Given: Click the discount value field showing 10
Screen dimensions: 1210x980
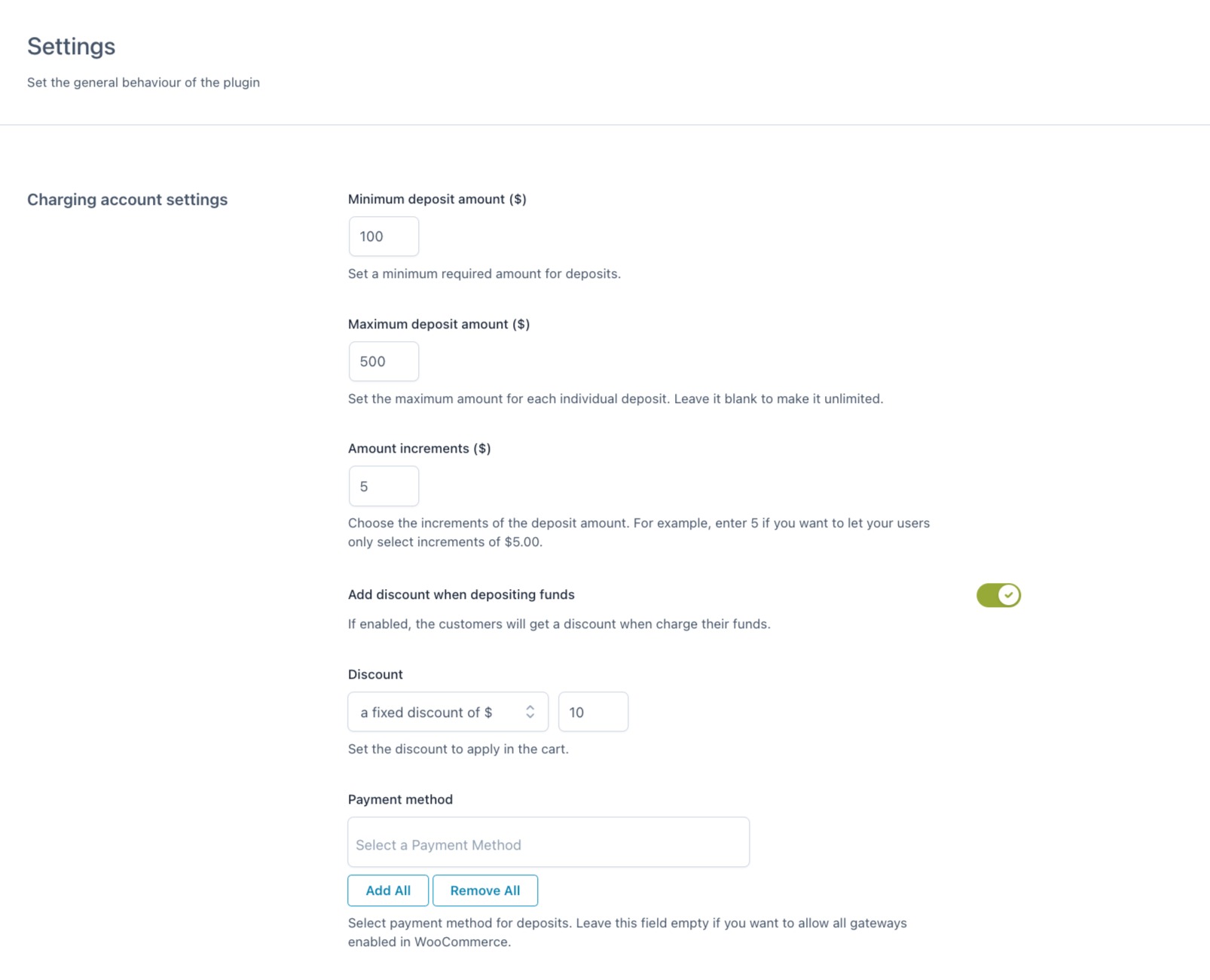Looking at the screenshot, I should coord(593,712).
